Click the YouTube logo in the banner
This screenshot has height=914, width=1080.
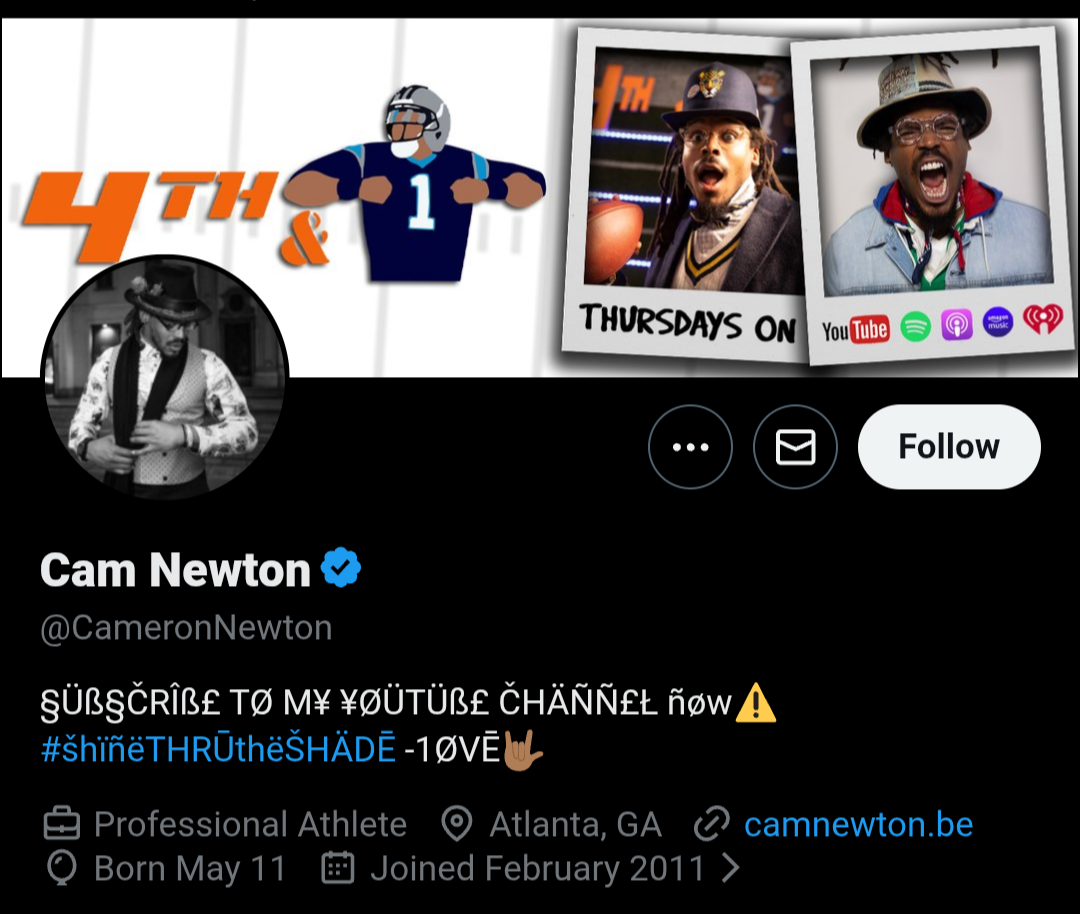tap(855, 328)
